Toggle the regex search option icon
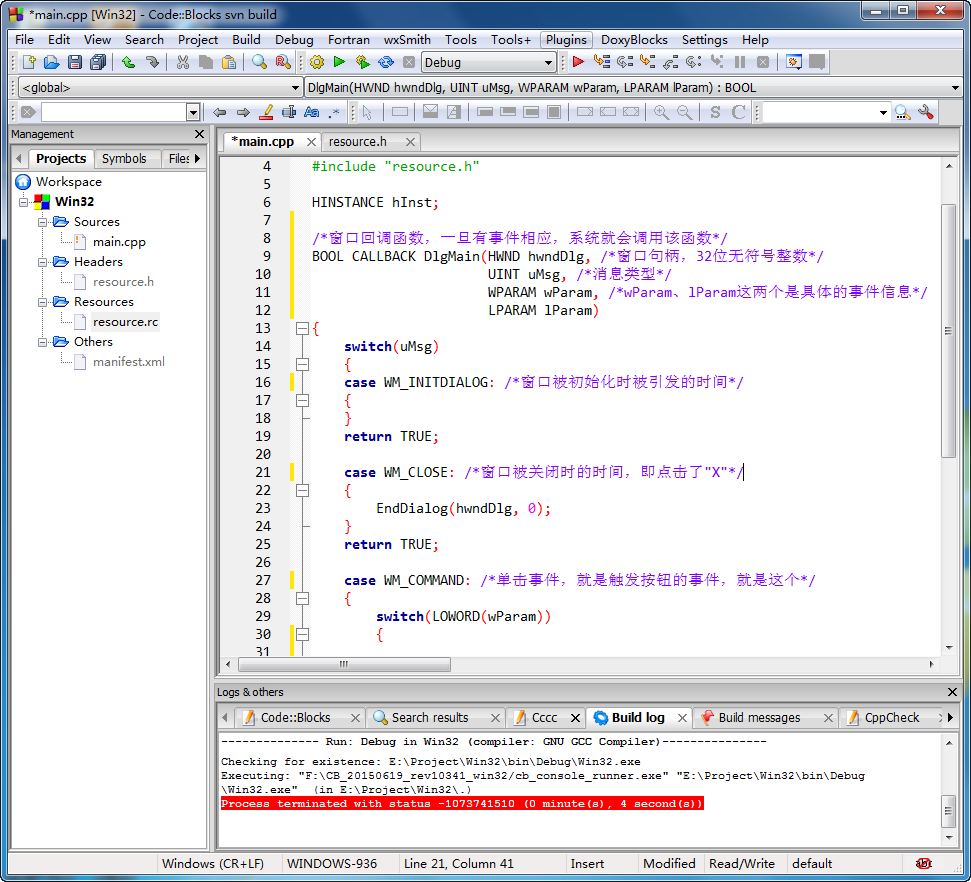The image size is (971, 882). tap(334, 112)
